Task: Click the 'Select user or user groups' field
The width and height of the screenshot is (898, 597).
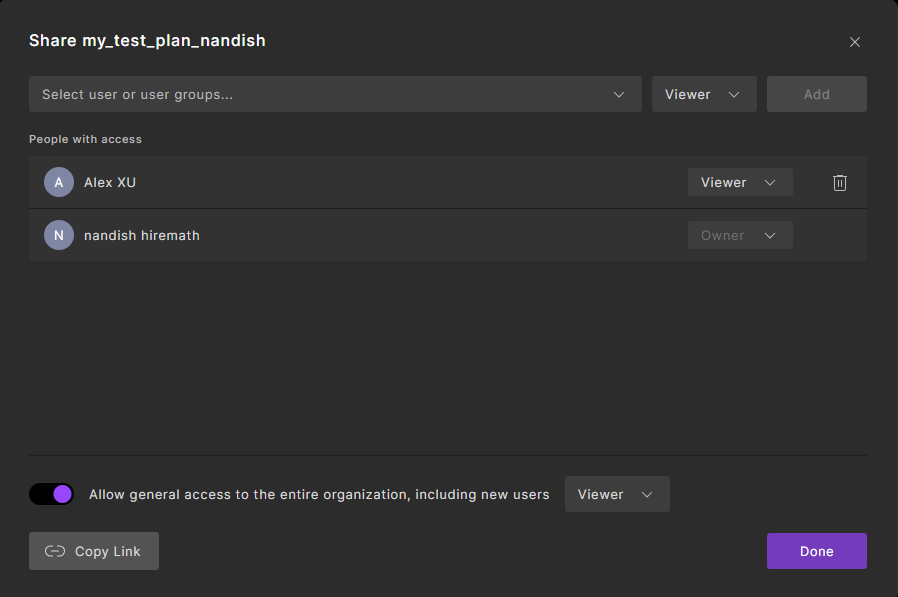Action: tap(320, 94)
